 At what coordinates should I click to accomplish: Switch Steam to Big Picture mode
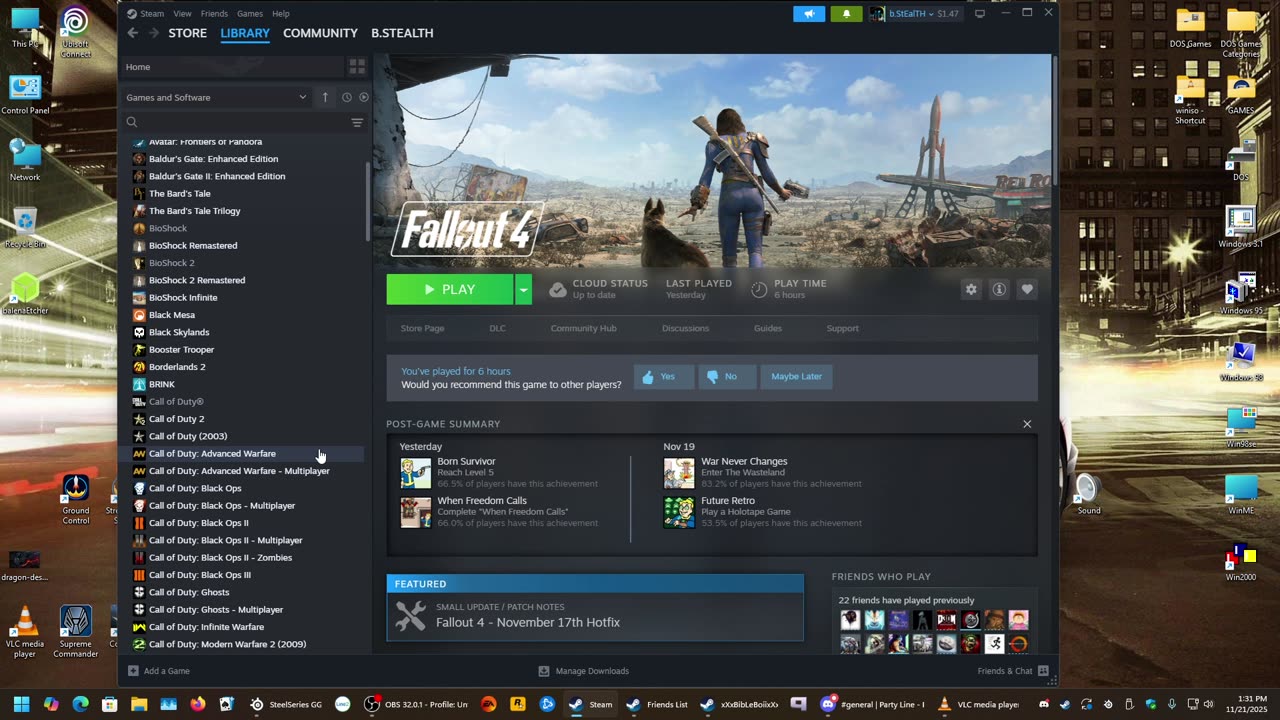[980, 13]
